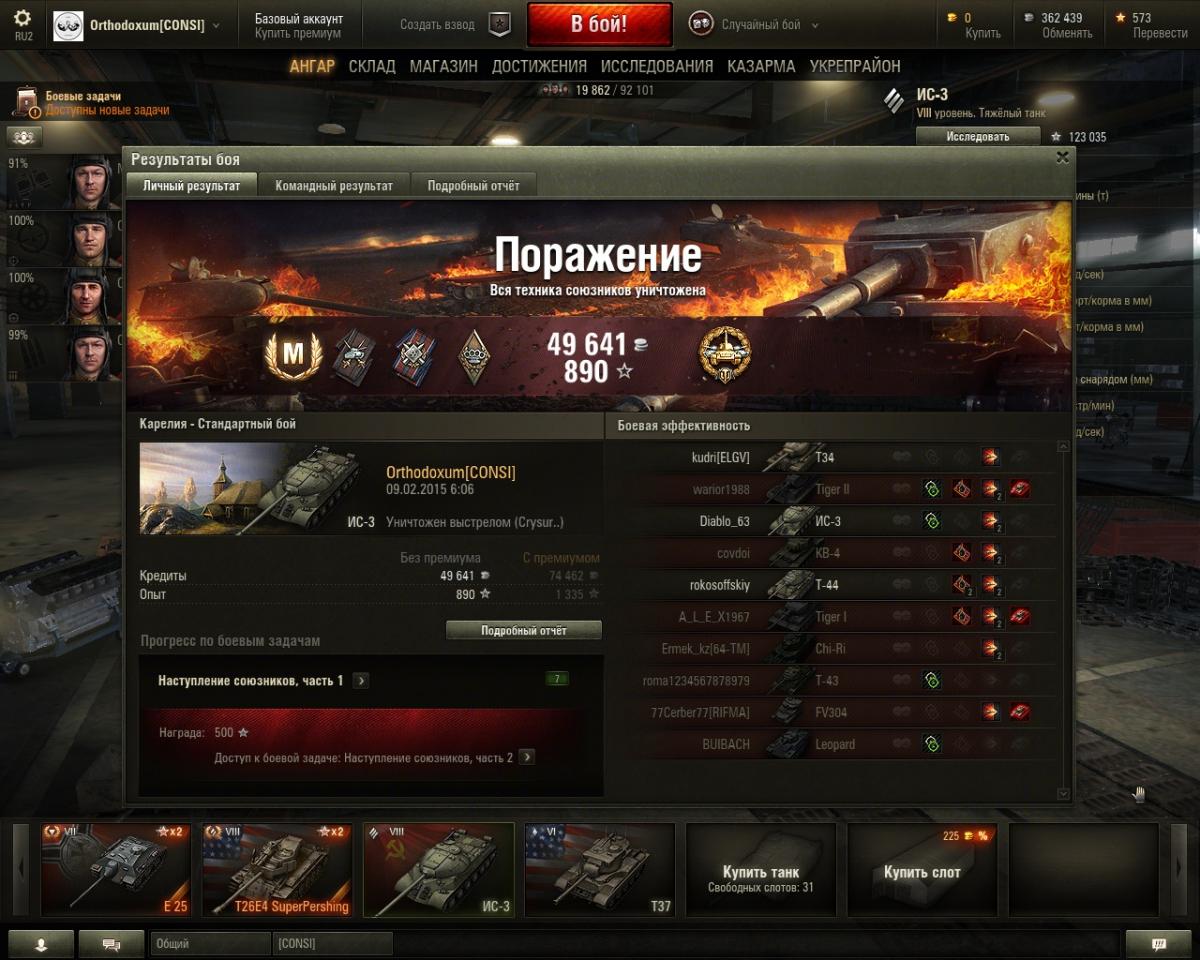Expand the Случайный бой battle type dropdown
Viewport: 1200px width, 960px height.
pyautogui.click(x=815, y=25)
